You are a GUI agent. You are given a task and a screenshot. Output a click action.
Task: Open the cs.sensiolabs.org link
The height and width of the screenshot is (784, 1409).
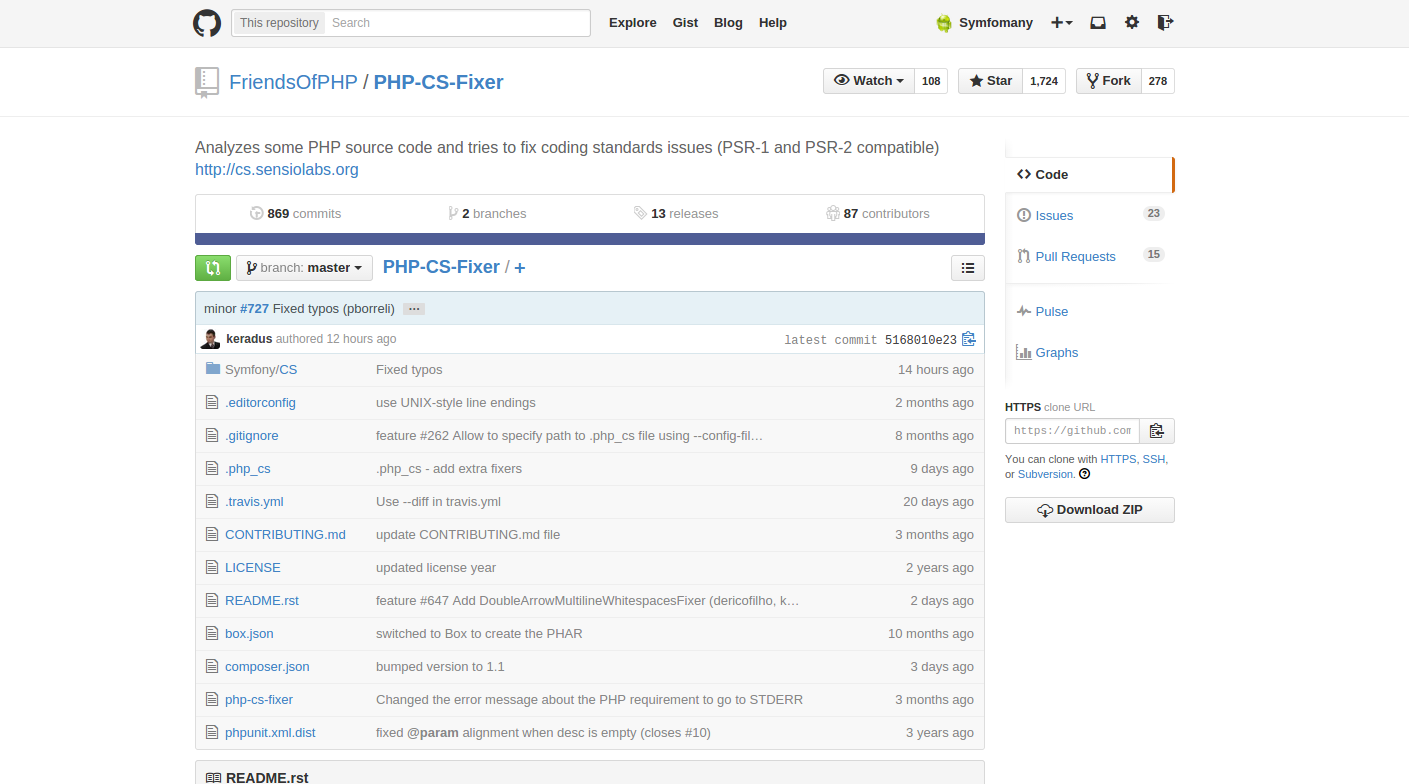point(277,170)
